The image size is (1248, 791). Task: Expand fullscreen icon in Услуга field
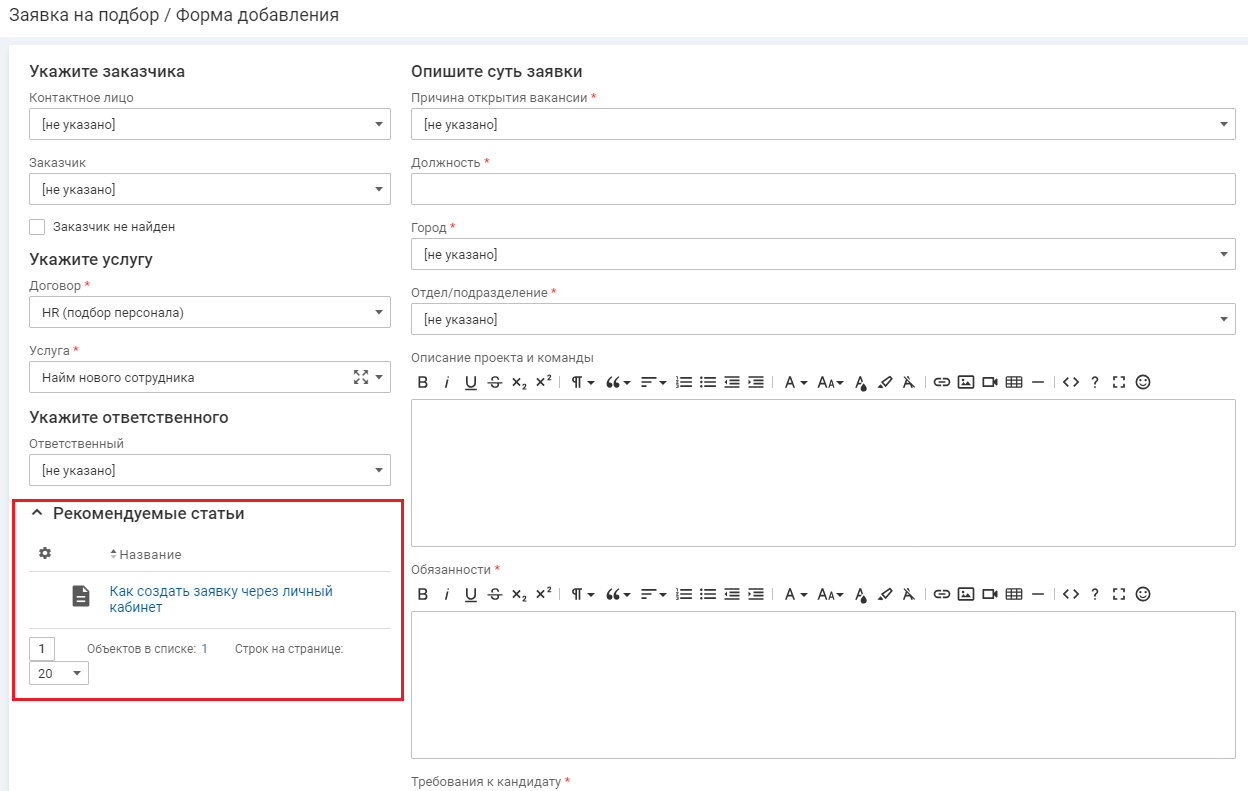click(x=361, y=377)
